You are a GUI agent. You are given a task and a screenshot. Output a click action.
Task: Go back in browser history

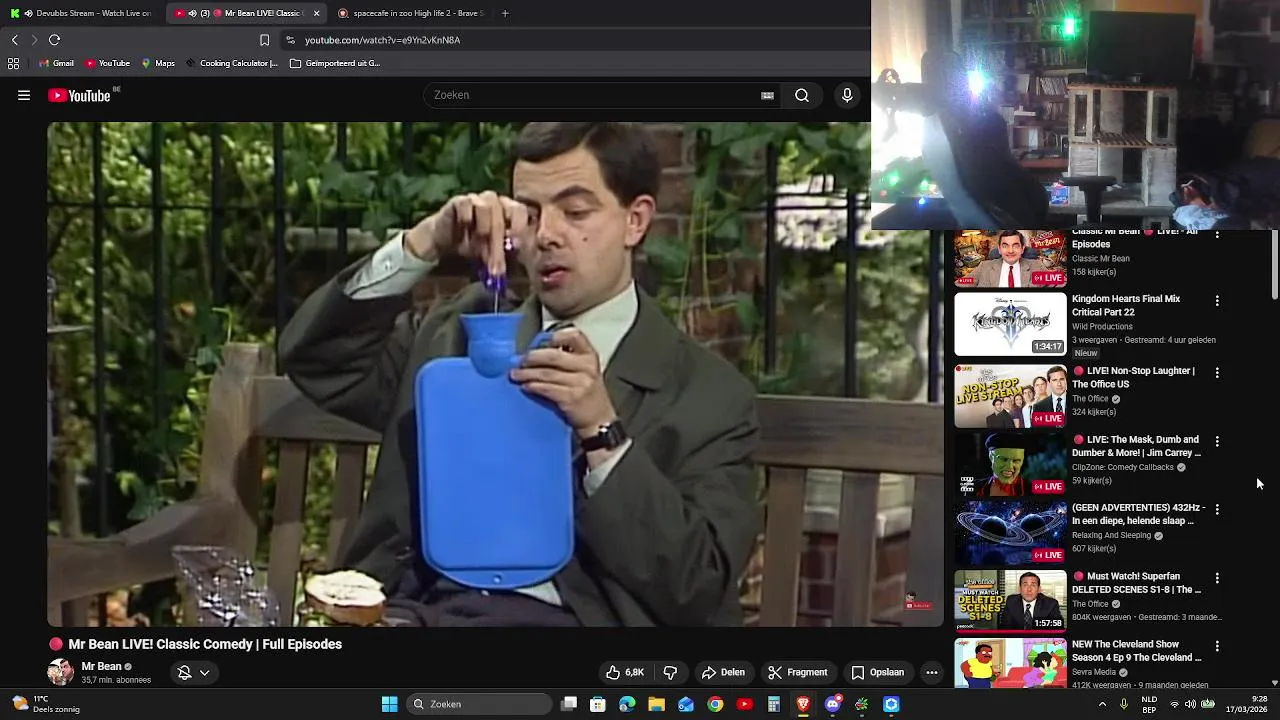14,40
